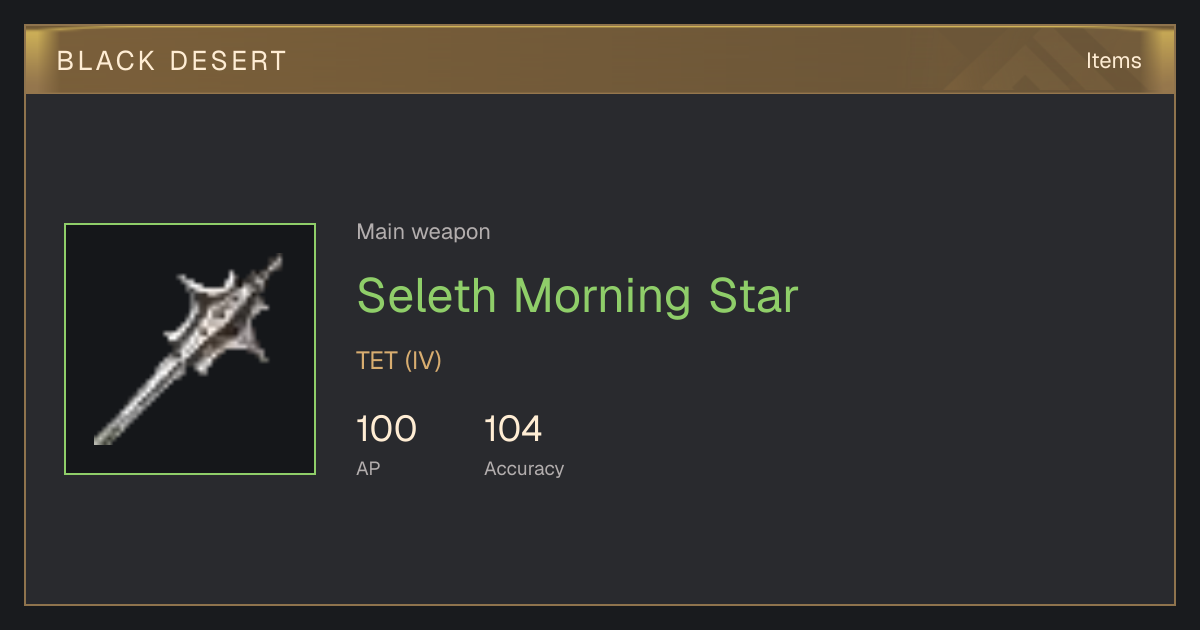Click the spiked head of the mace
This screenshot has height=630, width=1200.
click(224, 320)
